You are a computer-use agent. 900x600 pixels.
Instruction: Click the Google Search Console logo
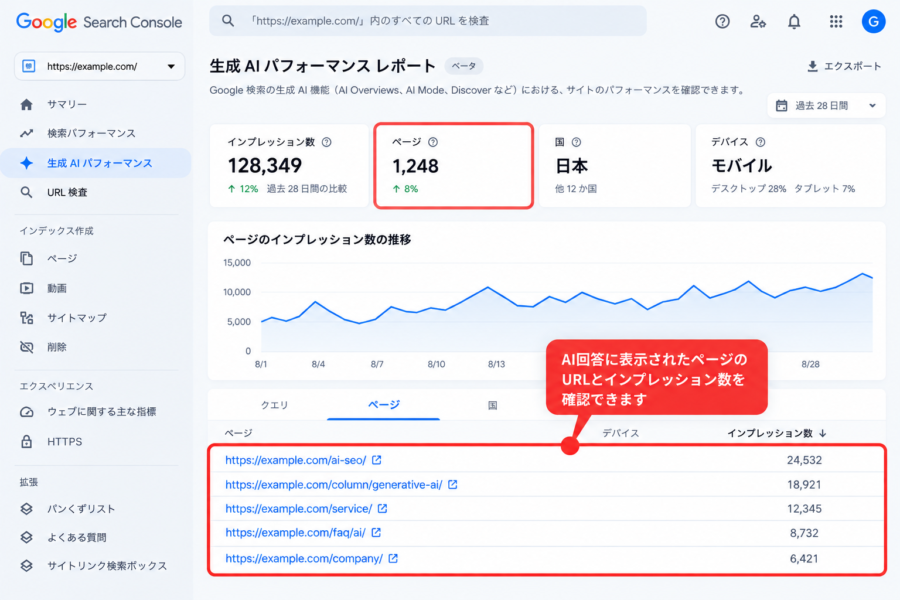99,22
